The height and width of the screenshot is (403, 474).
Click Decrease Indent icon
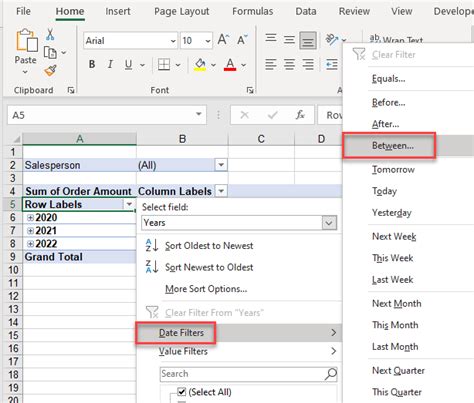(332, 64)
